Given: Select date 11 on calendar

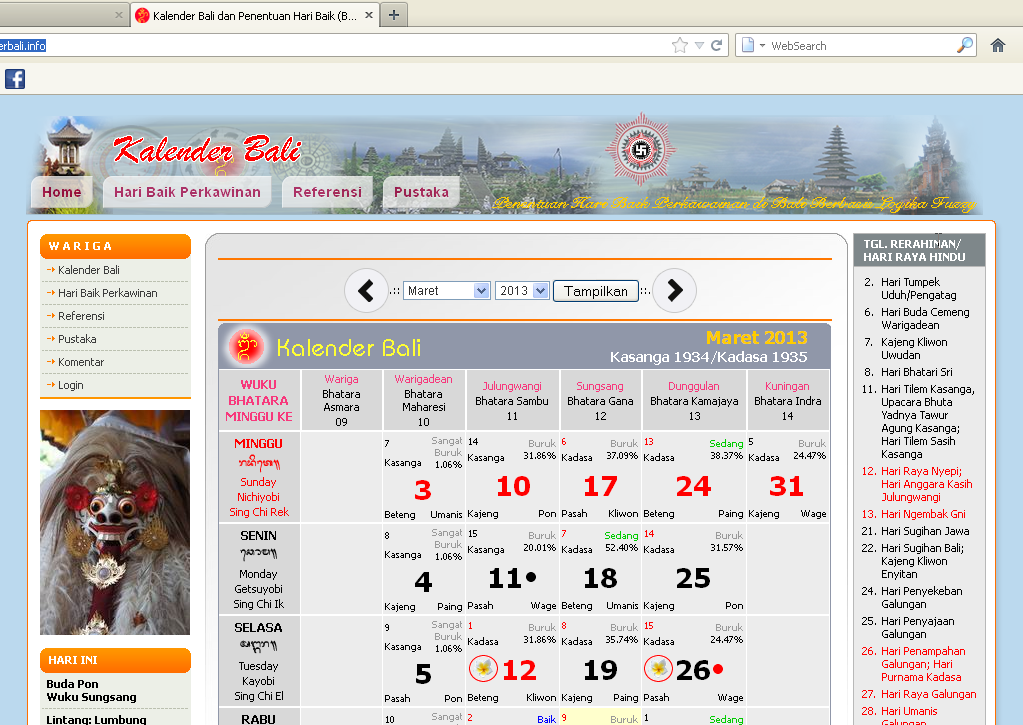Looking at the screenshot, I should point(505,578).
